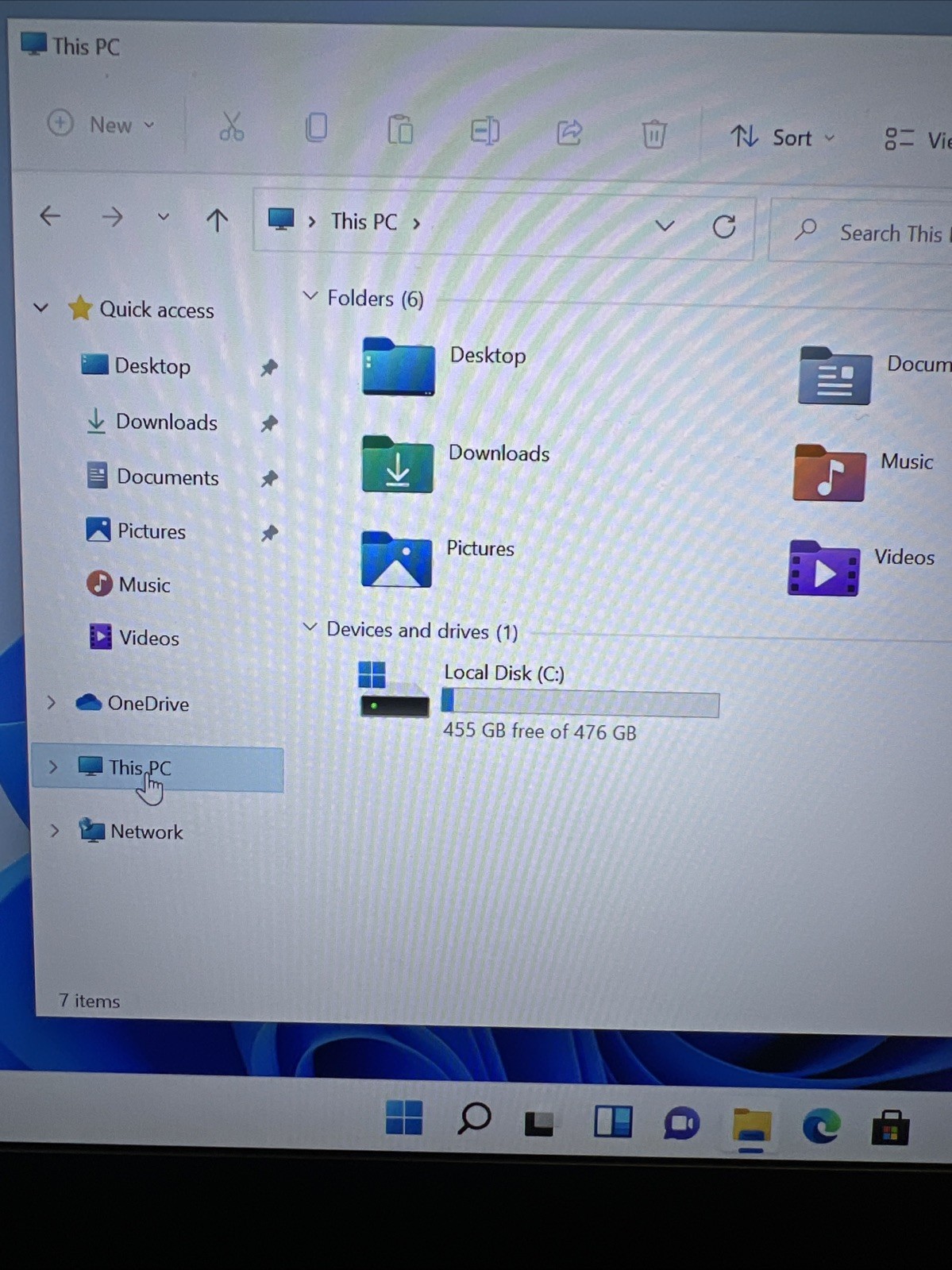The width and height of the screenshot is (952, 1270).
Task: Click the computer icon in address bar
Action: [281, 219]
